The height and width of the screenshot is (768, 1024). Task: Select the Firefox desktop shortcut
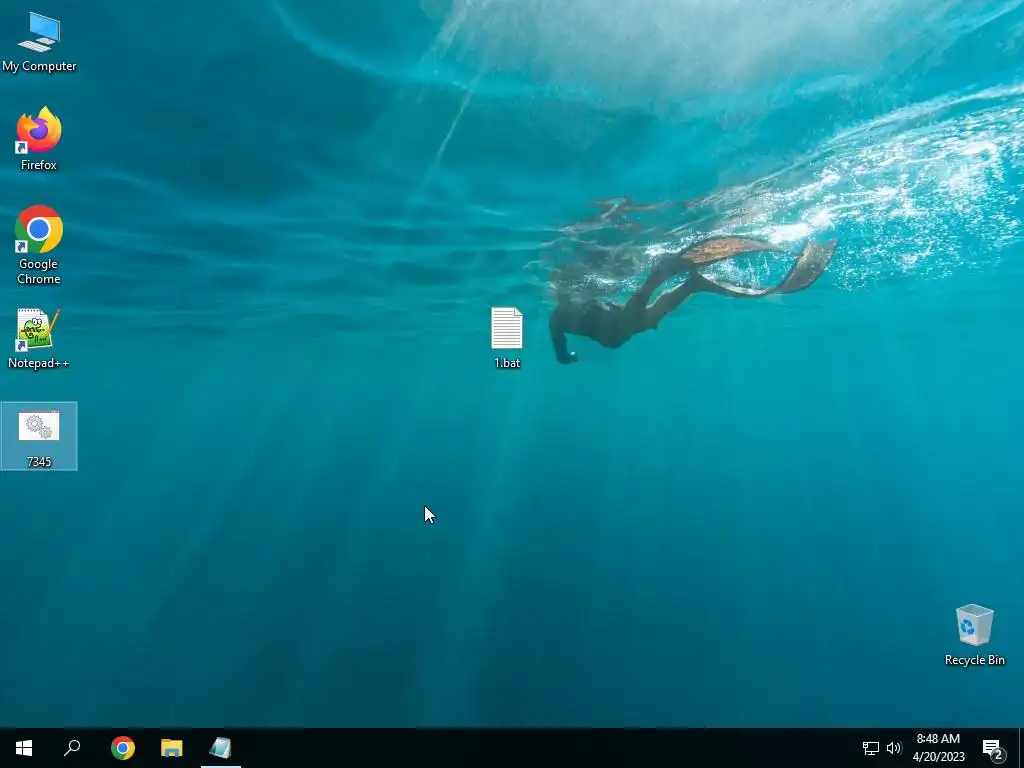(x=39, y=138)
